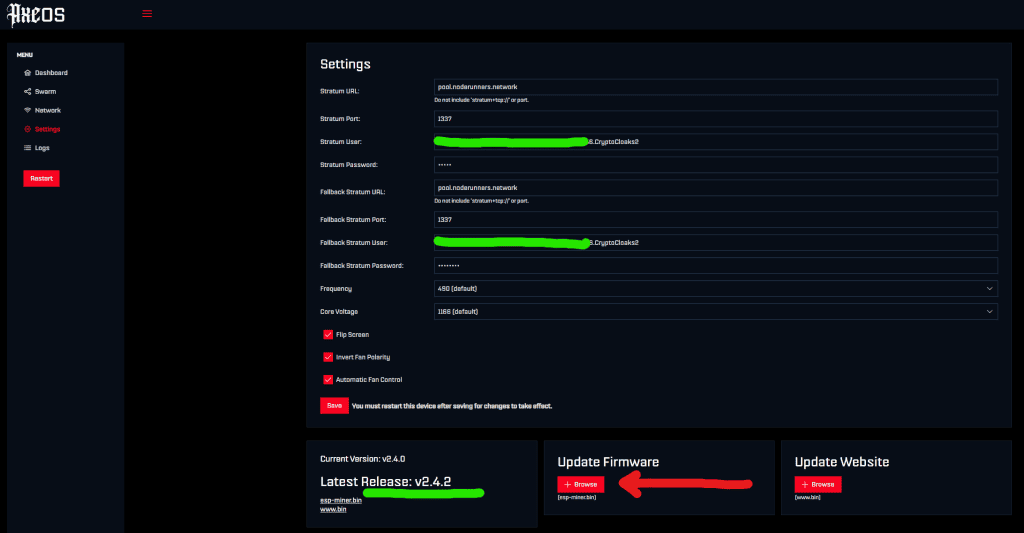Click the Fallback Stratum URL field
The width and height of the screenshot is (1024, 533).
click(x=716, y=187)
